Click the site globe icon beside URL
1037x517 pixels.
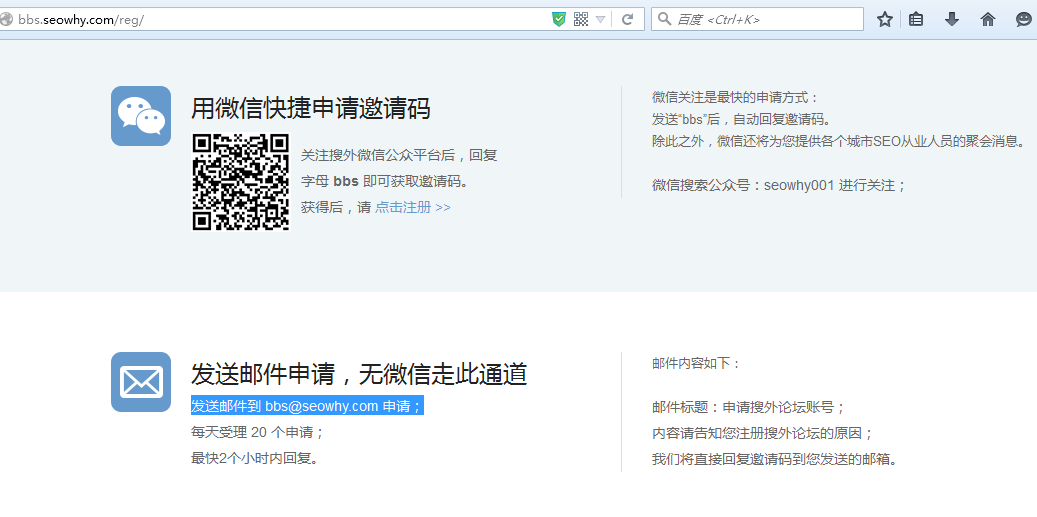click(x=7, y=19)
